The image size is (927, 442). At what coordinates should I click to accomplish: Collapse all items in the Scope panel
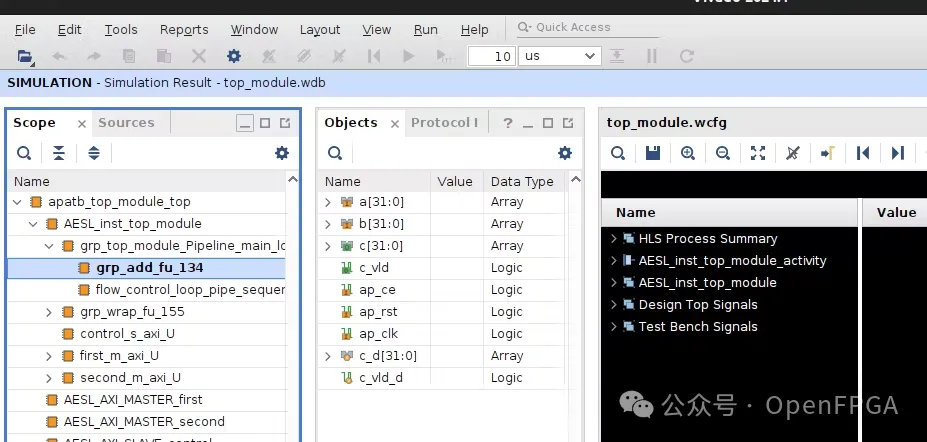tap(59, 153)
